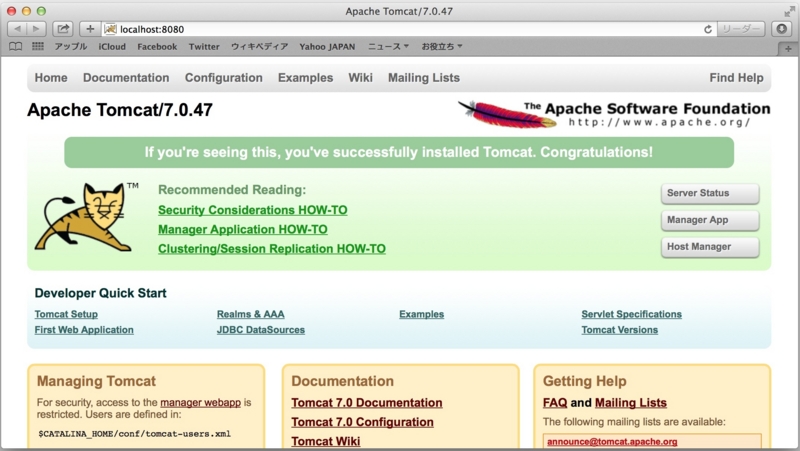Open the JDBC DataSources link
Screen dimensions: 800x451
(261, 330)
